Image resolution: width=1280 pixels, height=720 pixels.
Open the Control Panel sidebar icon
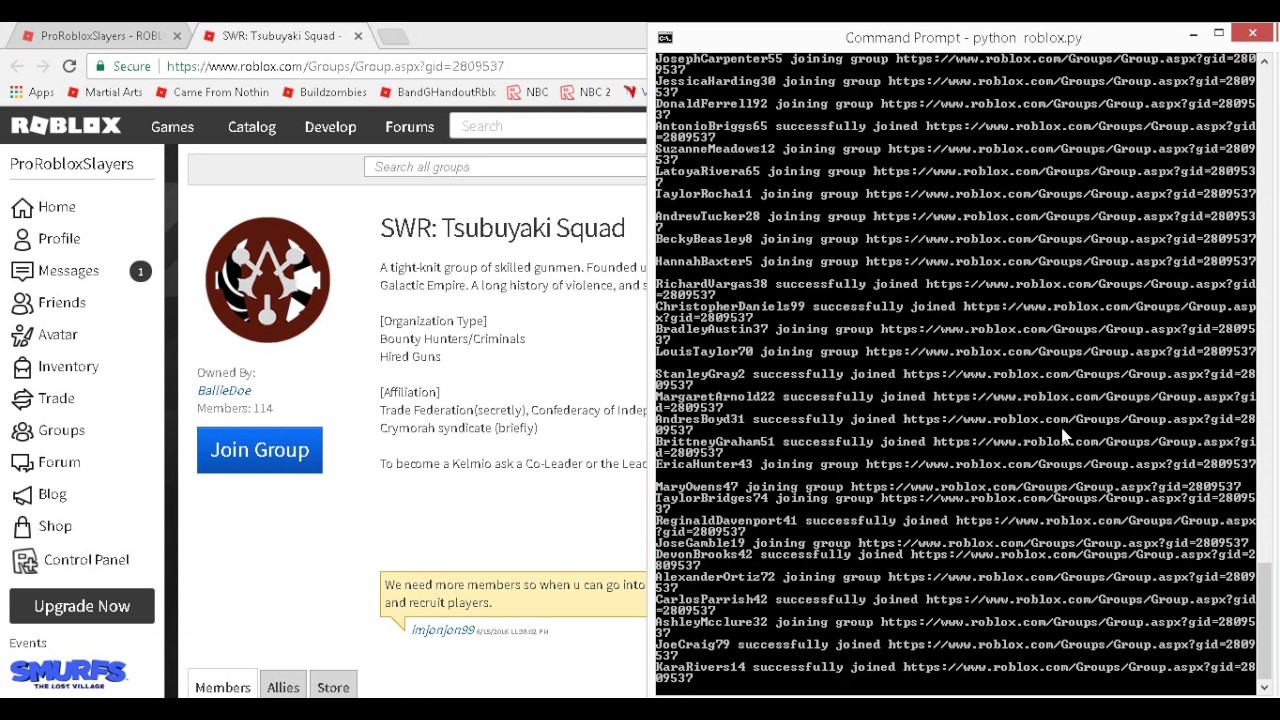coord(24,560)
